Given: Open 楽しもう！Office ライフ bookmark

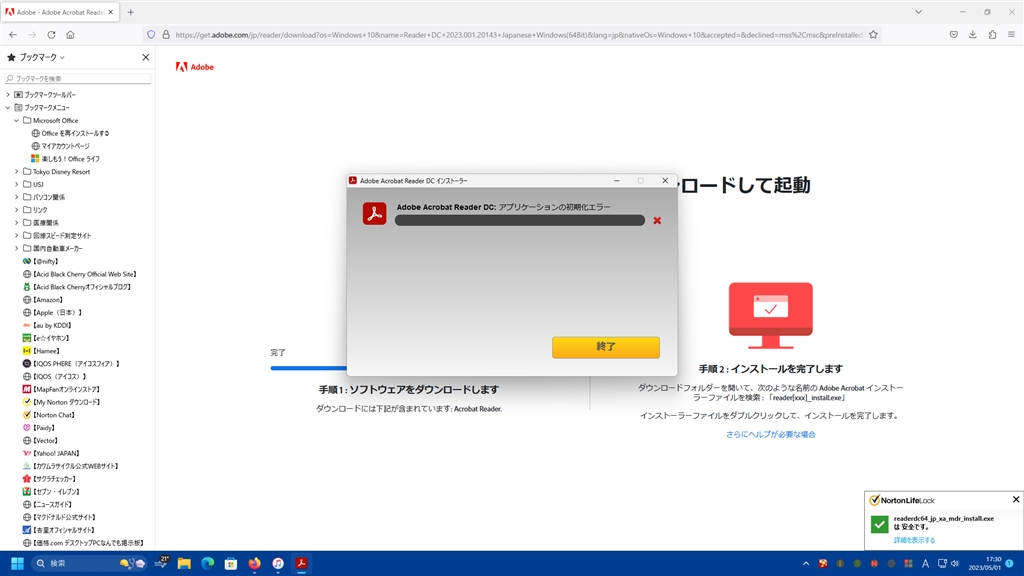Looking at the screenshot, I should (65, 159).
